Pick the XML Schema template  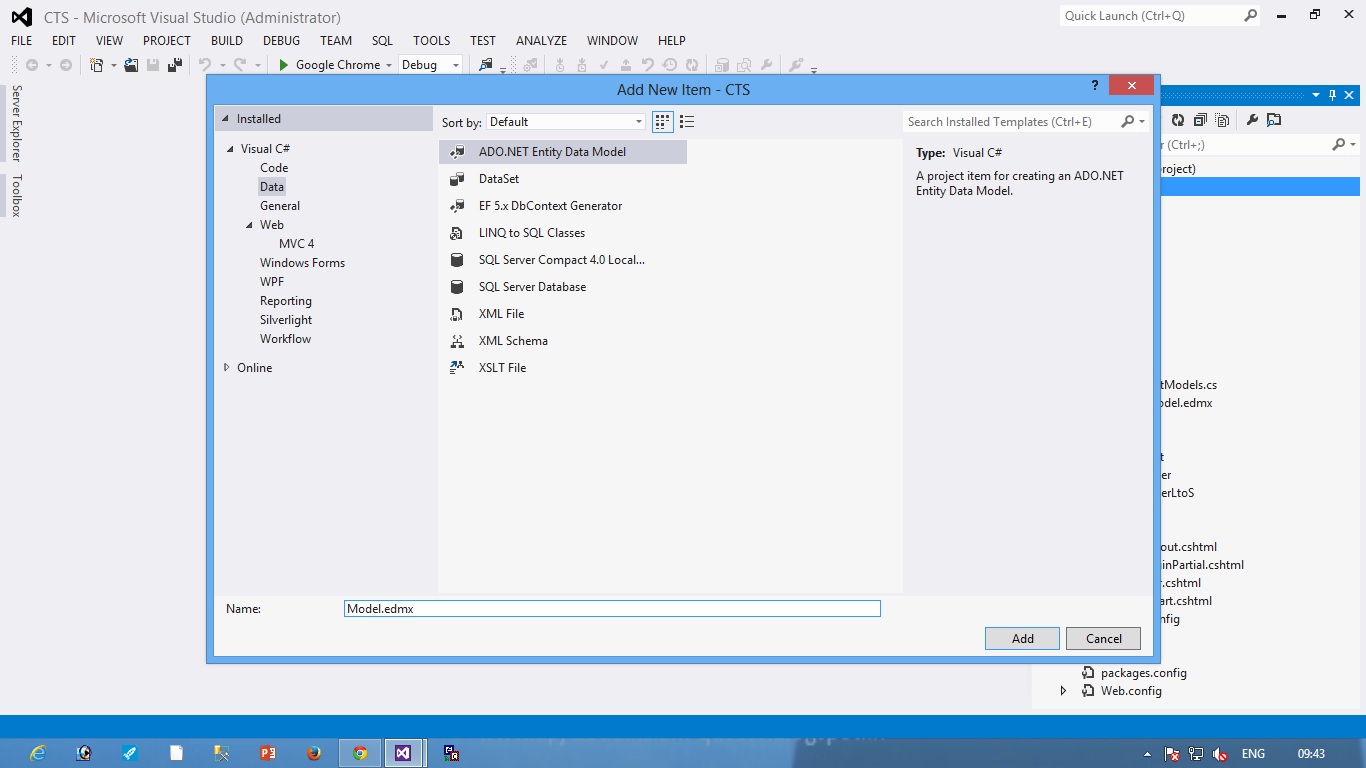pyautogui.click(x=513, y=340)
